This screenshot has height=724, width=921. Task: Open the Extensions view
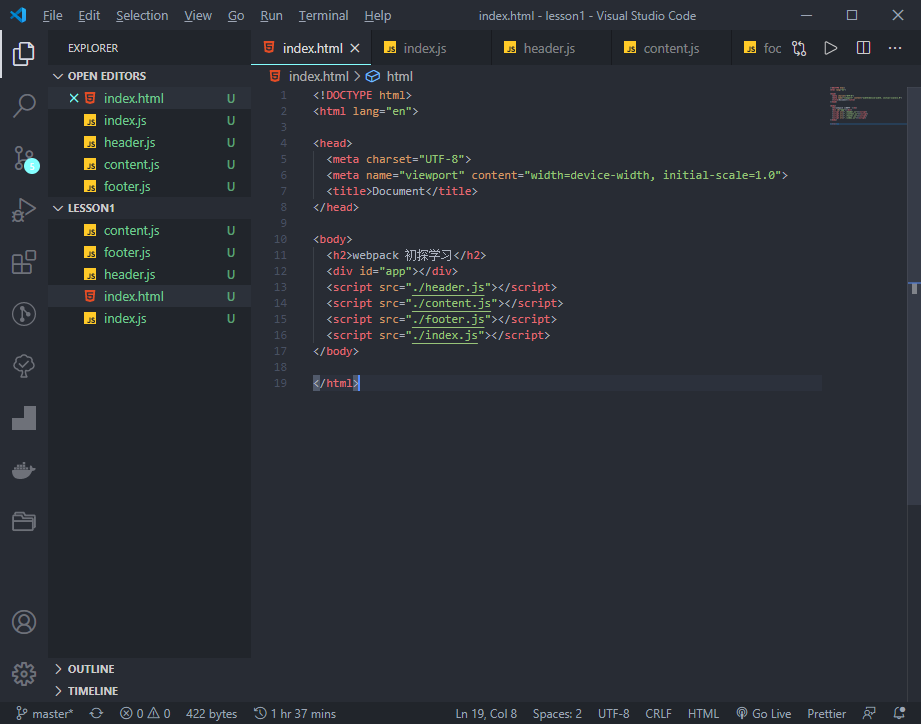(x=23, y=262)
